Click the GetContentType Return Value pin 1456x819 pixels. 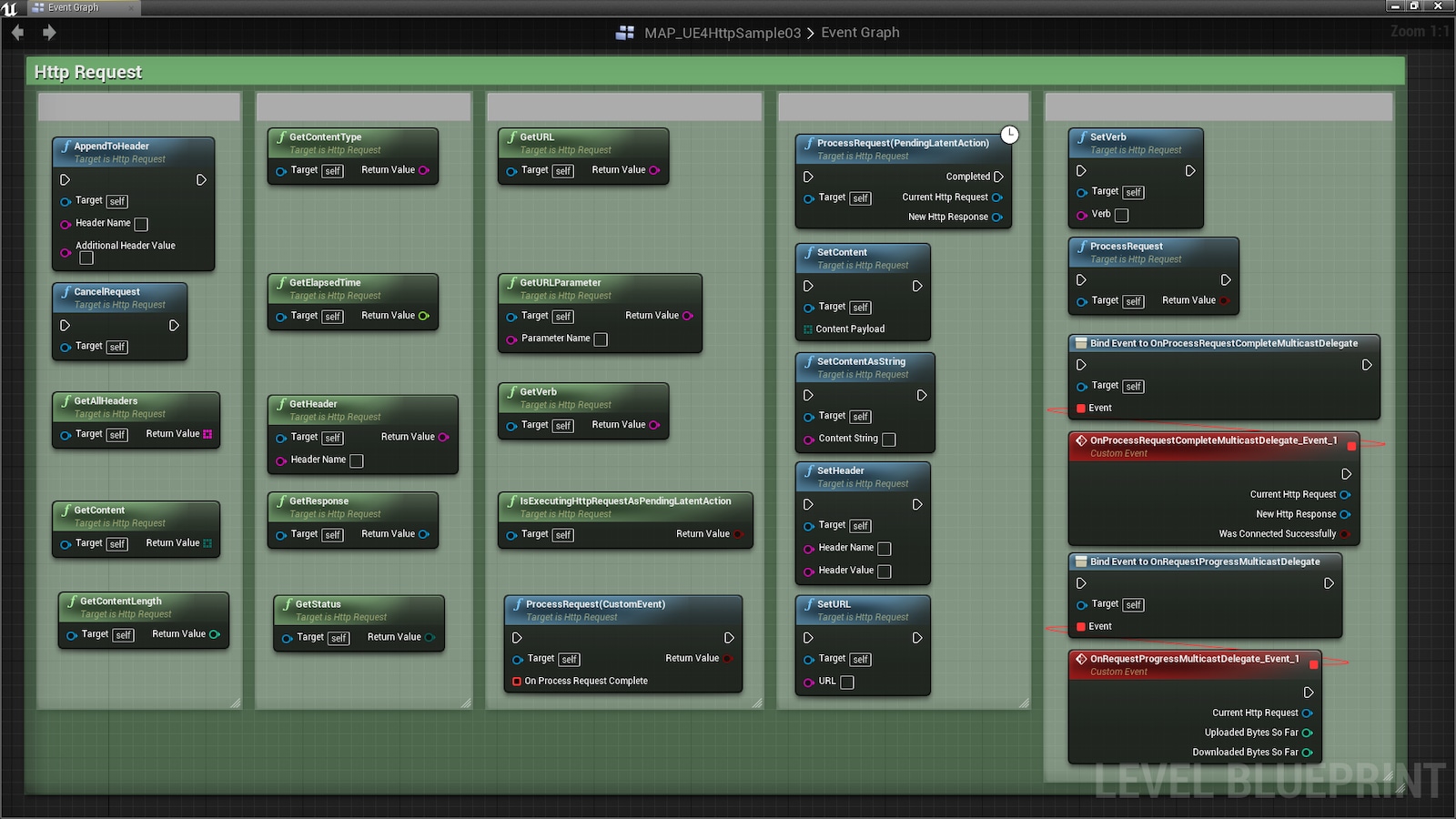pos(424,170)
